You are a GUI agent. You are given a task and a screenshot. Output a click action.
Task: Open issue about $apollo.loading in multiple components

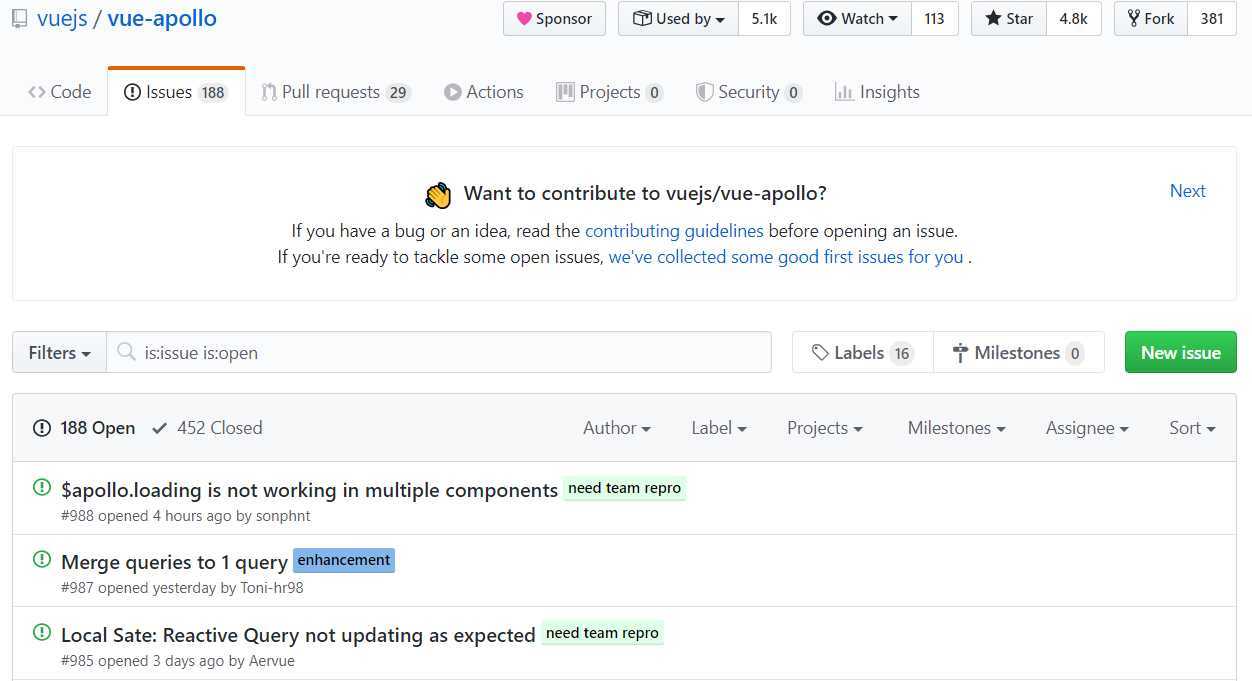pos(309,490)
